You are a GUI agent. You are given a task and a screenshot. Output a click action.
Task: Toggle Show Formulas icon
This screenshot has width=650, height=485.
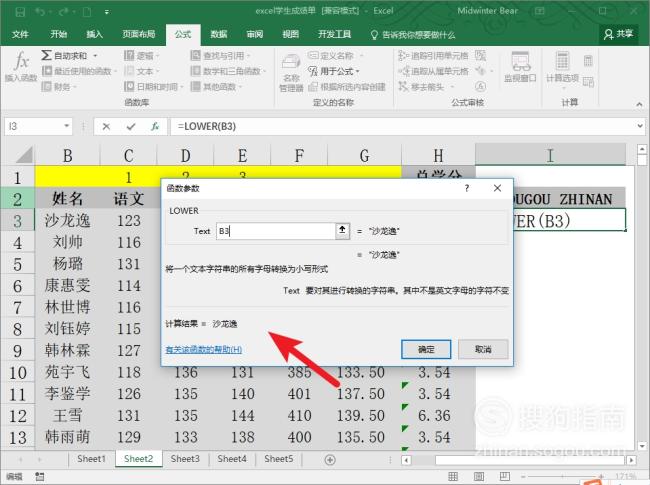pyautogui.click(x=480, y=55)
